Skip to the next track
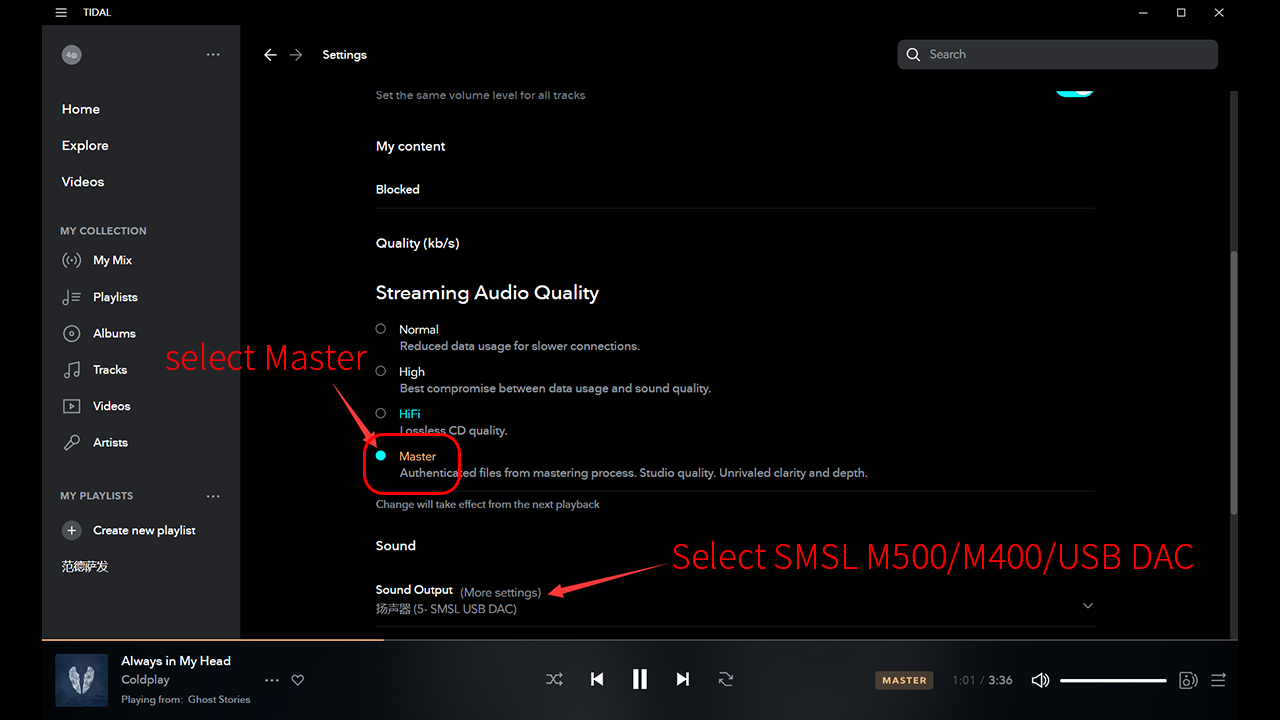The width and height of the screenshot is (1280, 720). (682, 680)
